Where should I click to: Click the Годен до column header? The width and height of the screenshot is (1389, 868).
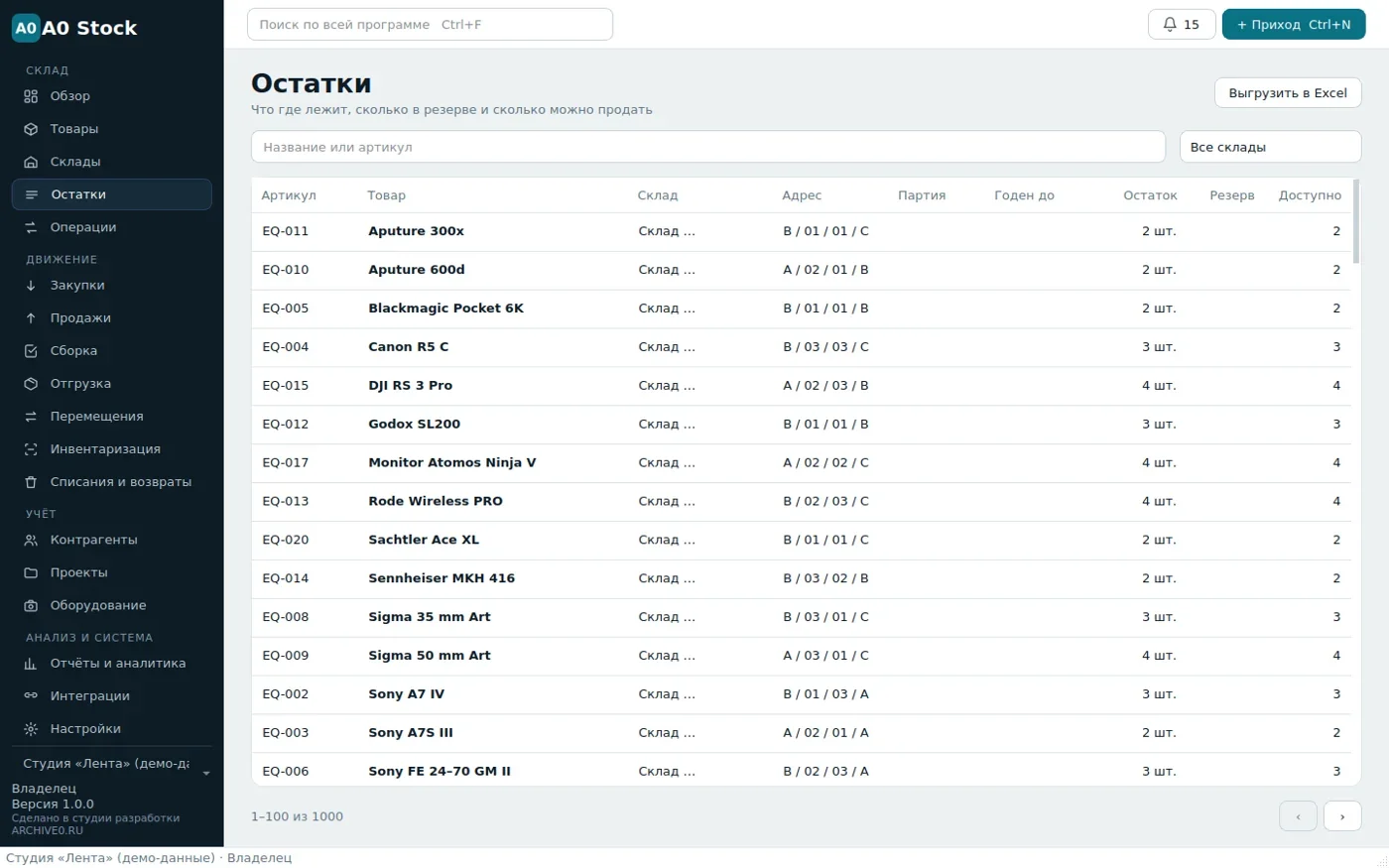(1024, 195)
